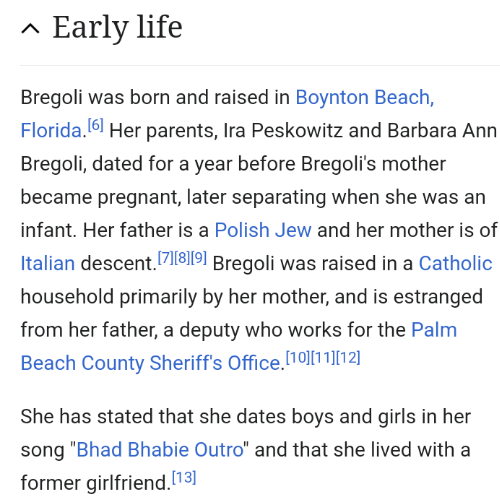Open citation reference [10]
Viewport: 500px width, 502px height.
[x=298, y=358]
